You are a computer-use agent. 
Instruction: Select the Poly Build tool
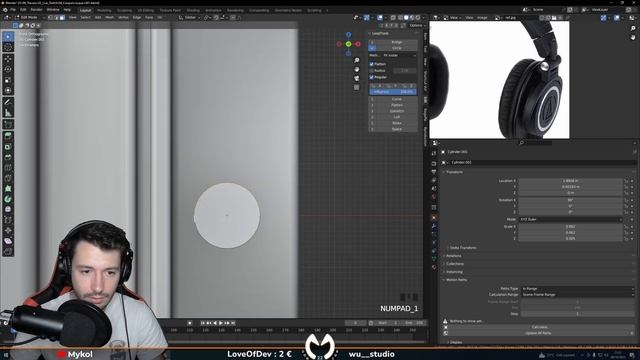[x=8, y=189]
